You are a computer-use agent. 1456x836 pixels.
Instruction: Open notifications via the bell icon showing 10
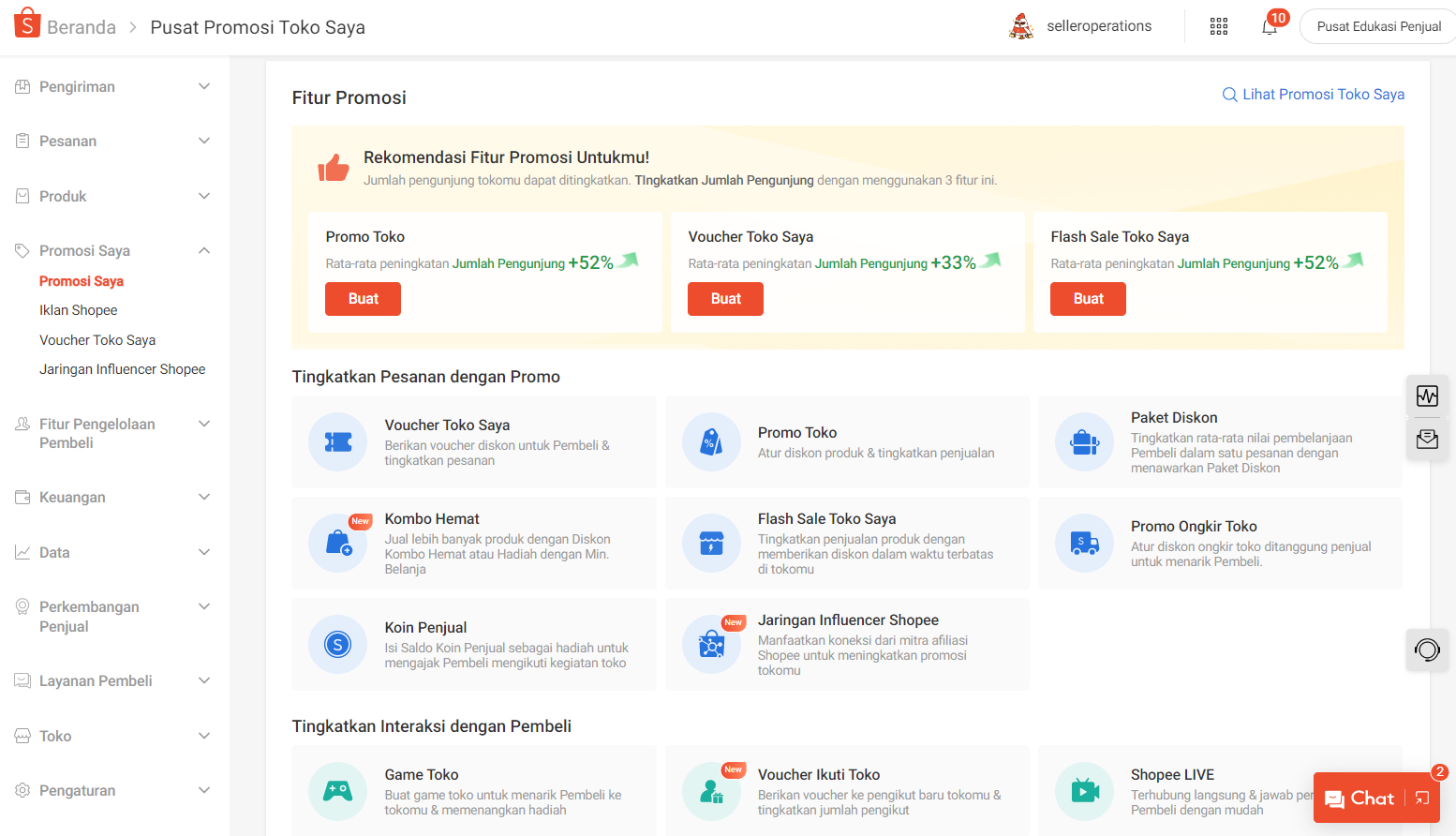point(1269,26)
